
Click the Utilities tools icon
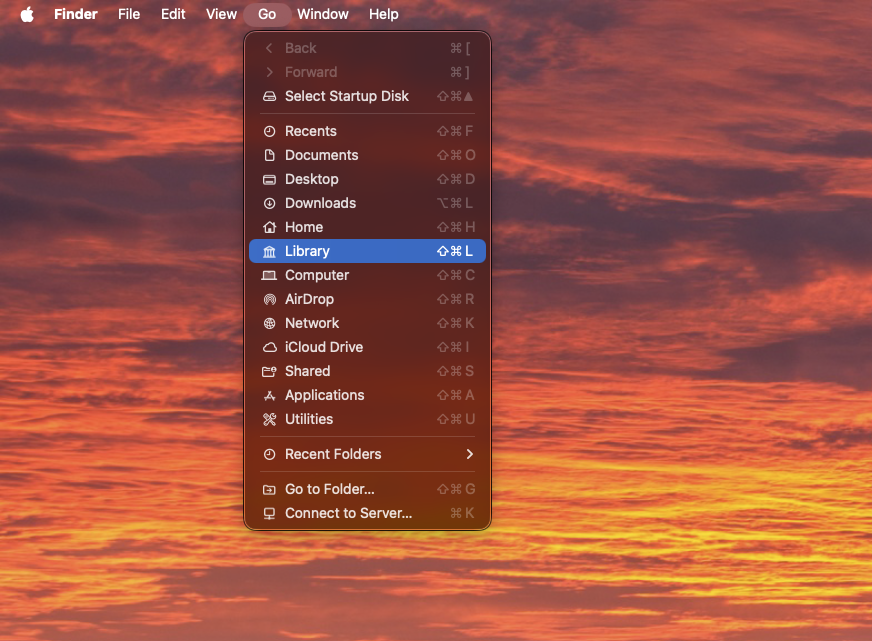tap(269, 419)
